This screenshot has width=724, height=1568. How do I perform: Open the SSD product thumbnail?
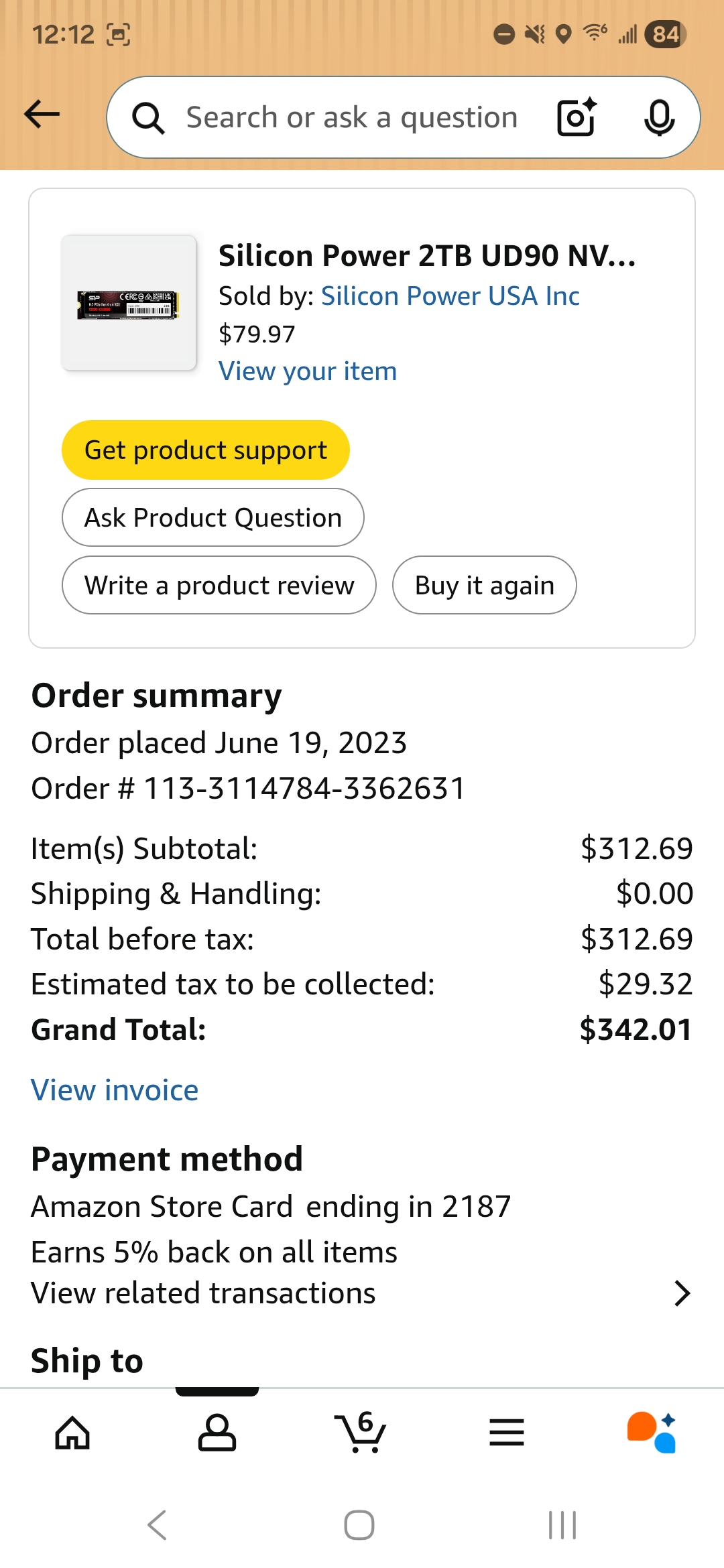point(129,303)
